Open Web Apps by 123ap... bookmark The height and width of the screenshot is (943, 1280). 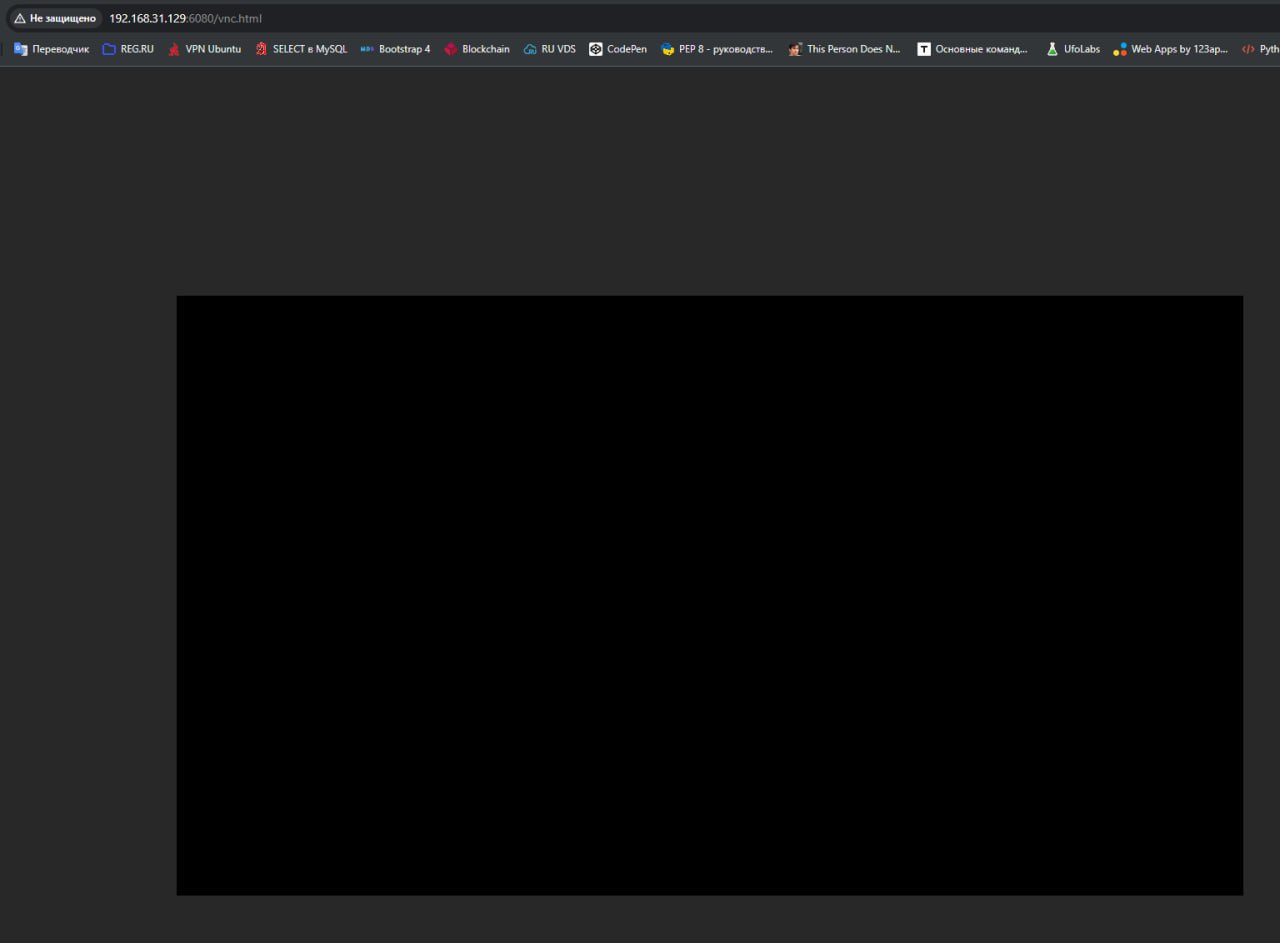(x=1170, y=49)
